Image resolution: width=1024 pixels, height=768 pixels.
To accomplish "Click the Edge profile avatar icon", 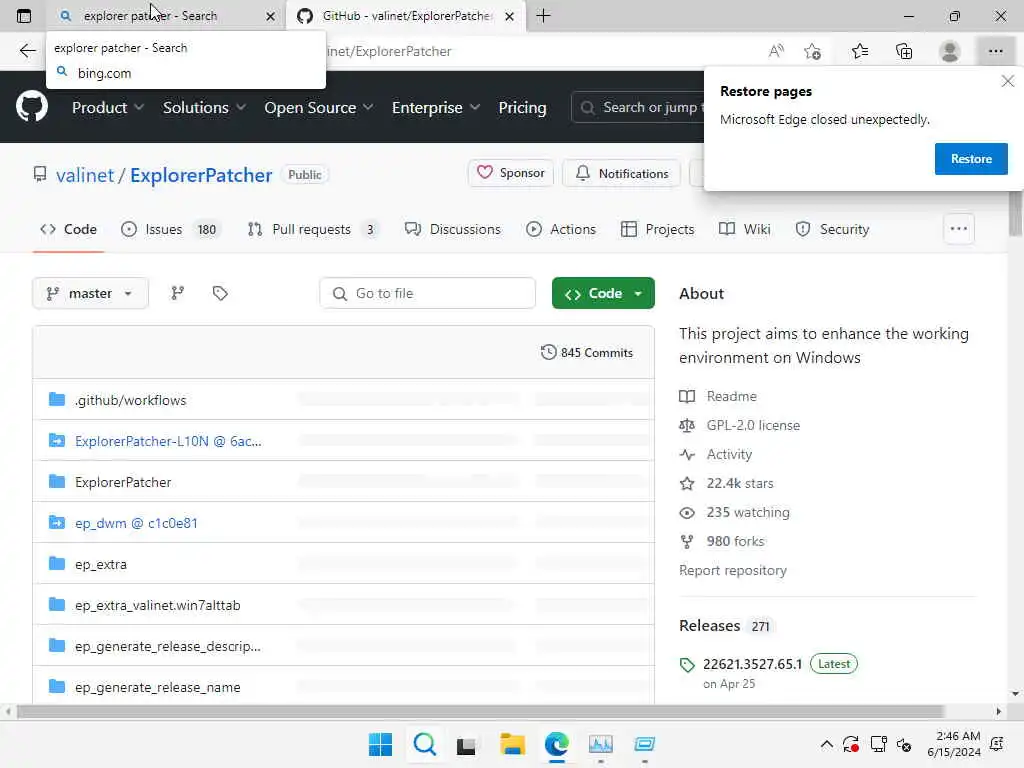I will [949, 51].
